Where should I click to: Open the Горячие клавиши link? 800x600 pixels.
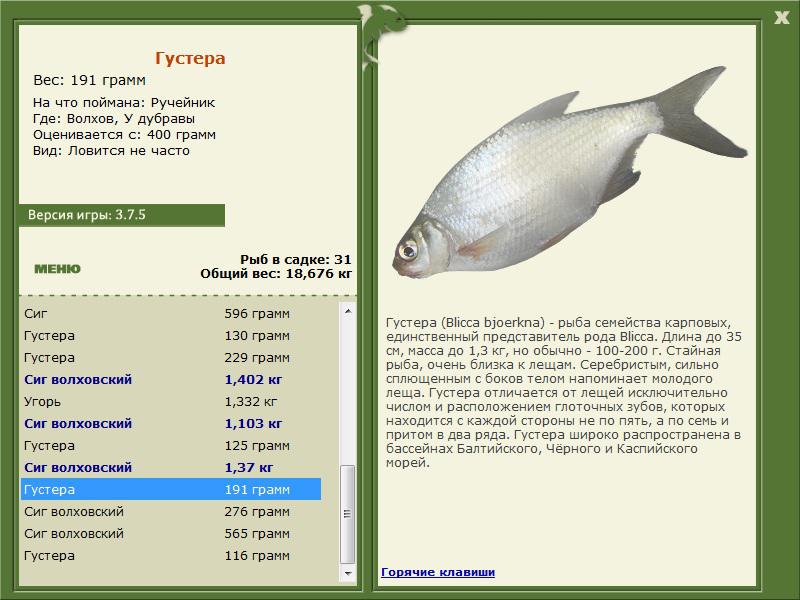[438, 572]
